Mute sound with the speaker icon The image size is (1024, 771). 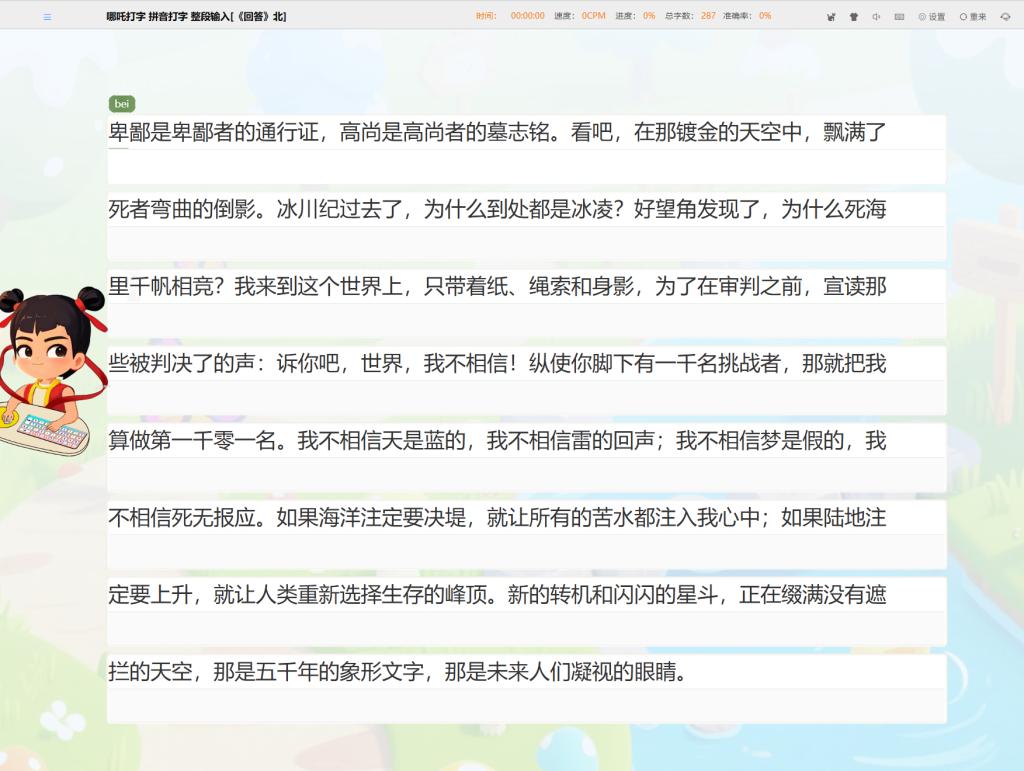tap(876, 16)
